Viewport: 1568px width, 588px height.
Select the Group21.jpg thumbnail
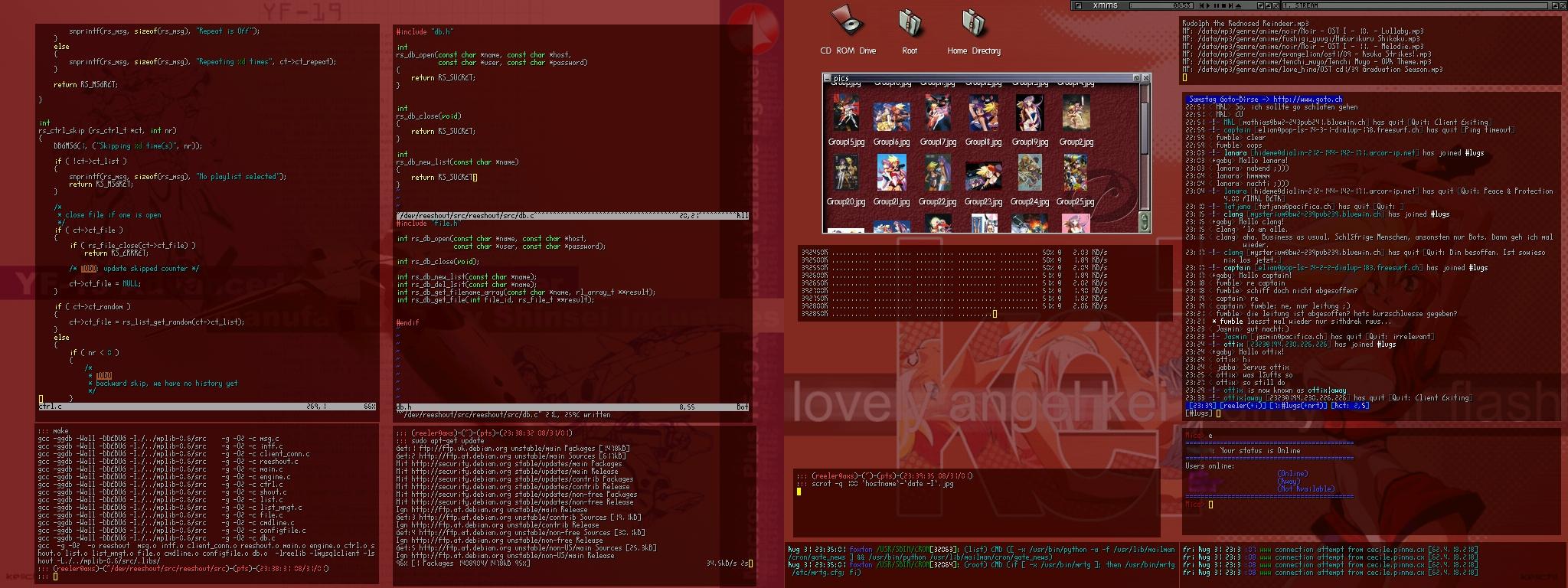[891, 173]
